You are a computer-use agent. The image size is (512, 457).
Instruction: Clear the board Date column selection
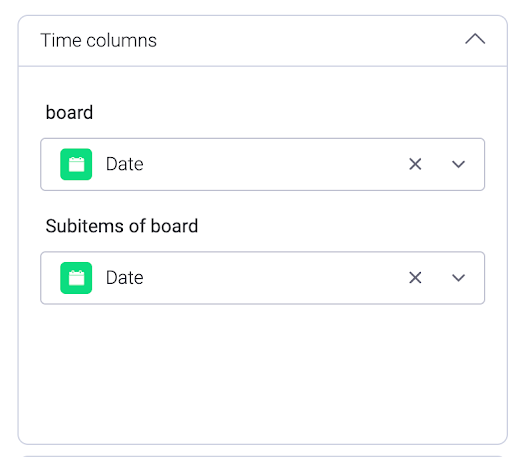click(x=415, y=164)
